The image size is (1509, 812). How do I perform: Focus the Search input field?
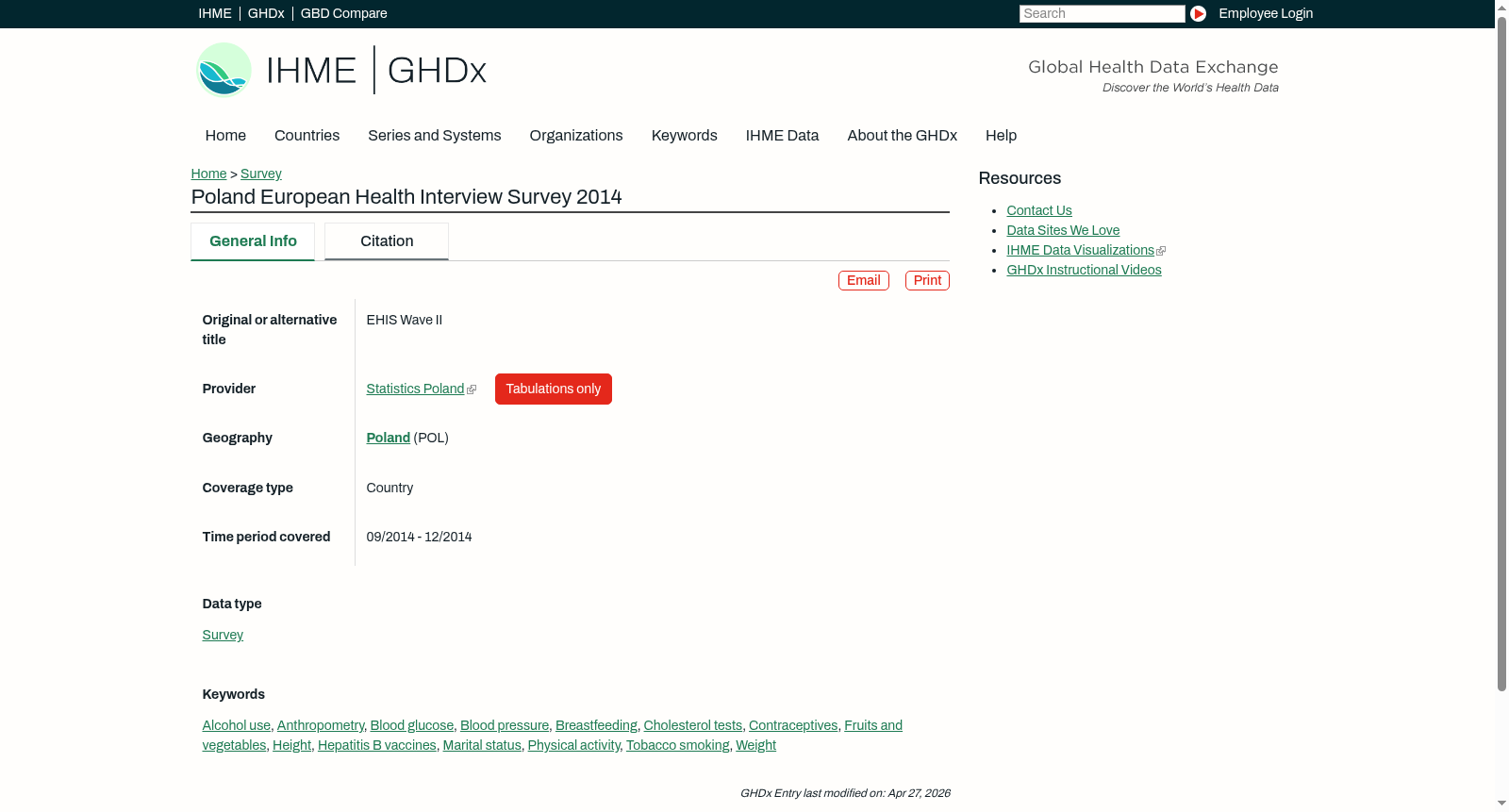point(1102,13)
